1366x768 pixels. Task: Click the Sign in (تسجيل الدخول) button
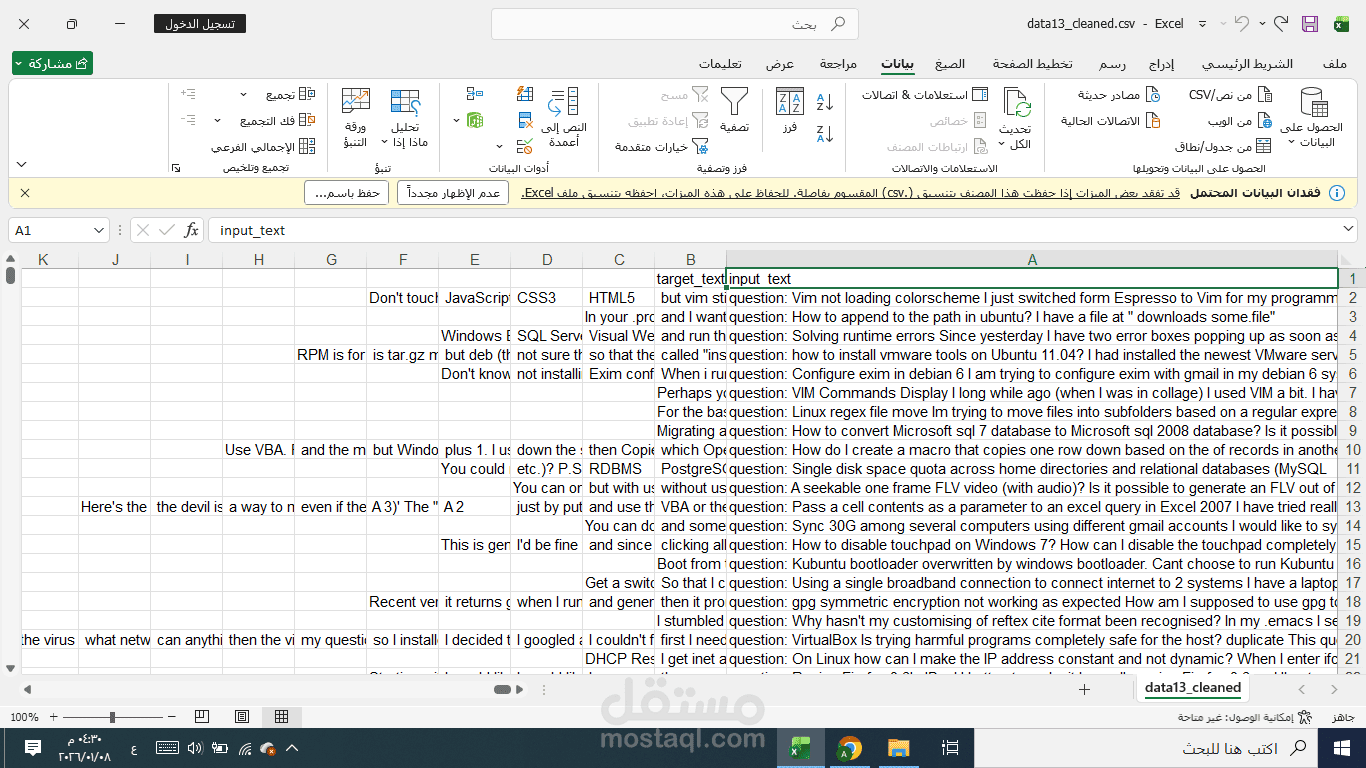(200, 23)
